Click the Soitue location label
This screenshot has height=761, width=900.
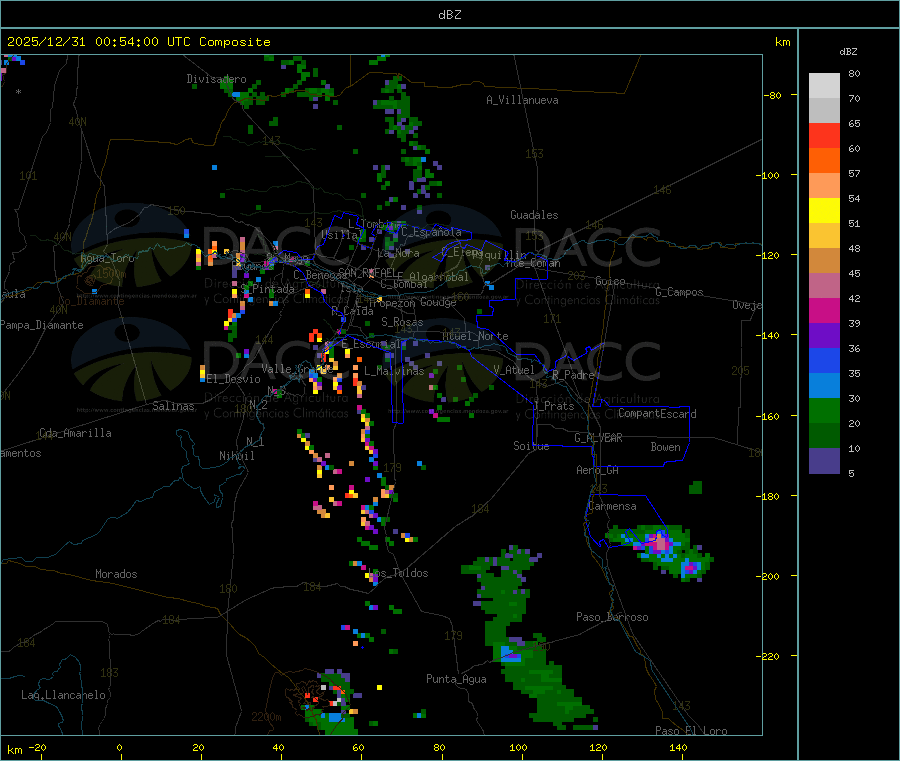click(x=531, y=446)
